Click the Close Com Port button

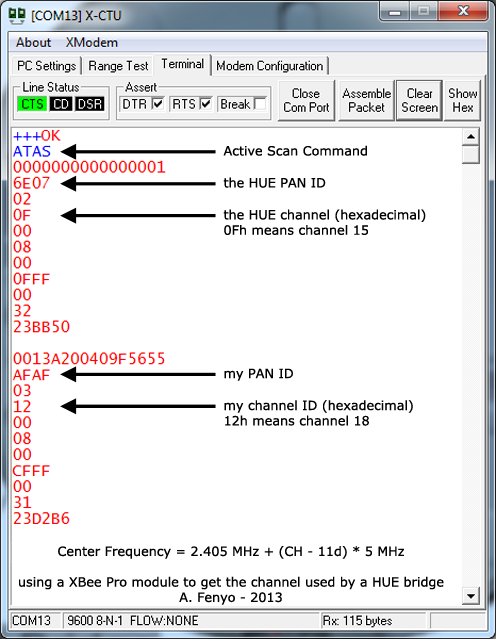pyautogui.click(x=306, y=101)
